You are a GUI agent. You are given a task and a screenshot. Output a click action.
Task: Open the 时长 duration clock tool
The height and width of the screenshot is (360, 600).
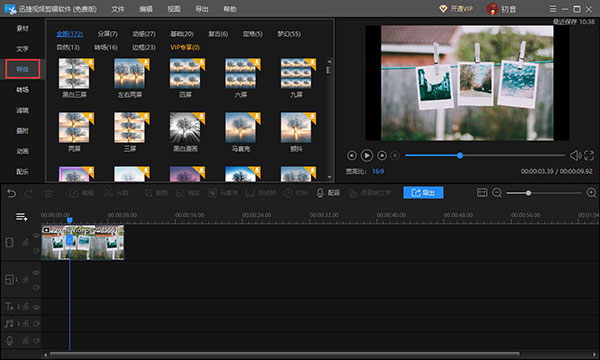pyautogui.click(x=296, y=193)
